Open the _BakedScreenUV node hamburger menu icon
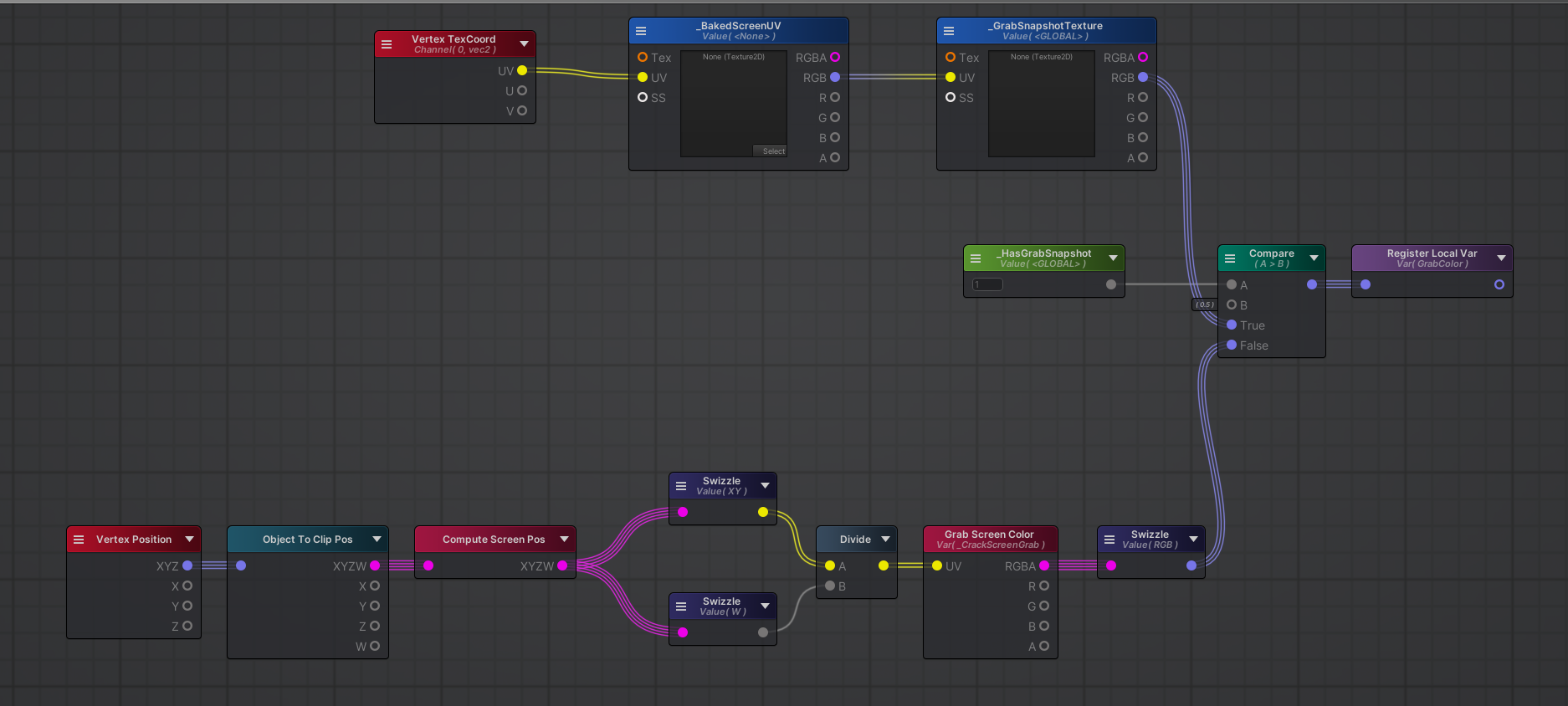 click(641, 31)
